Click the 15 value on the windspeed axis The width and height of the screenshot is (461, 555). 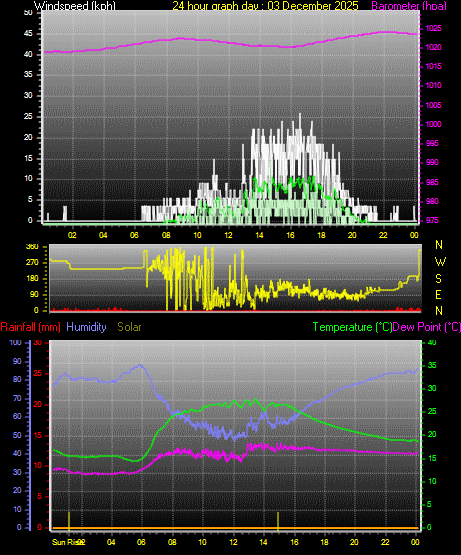tap(28, 158)
